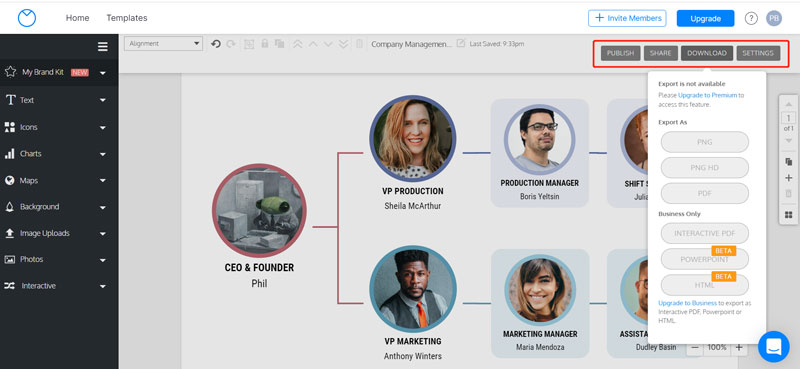The height and width of the screenshot is (369, 800).
Task: Click the MARKETING MANAGER title text
Action: pos(540,334)
